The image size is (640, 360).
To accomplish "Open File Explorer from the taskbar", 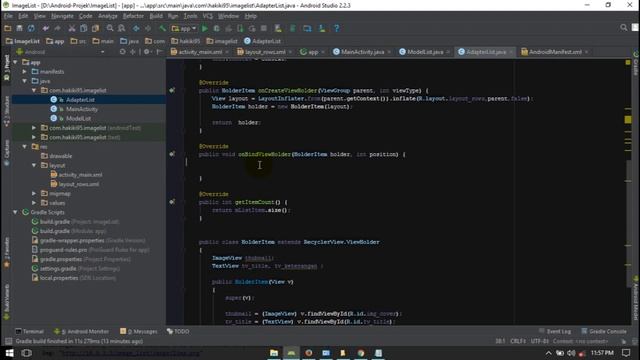I will 274,353.
